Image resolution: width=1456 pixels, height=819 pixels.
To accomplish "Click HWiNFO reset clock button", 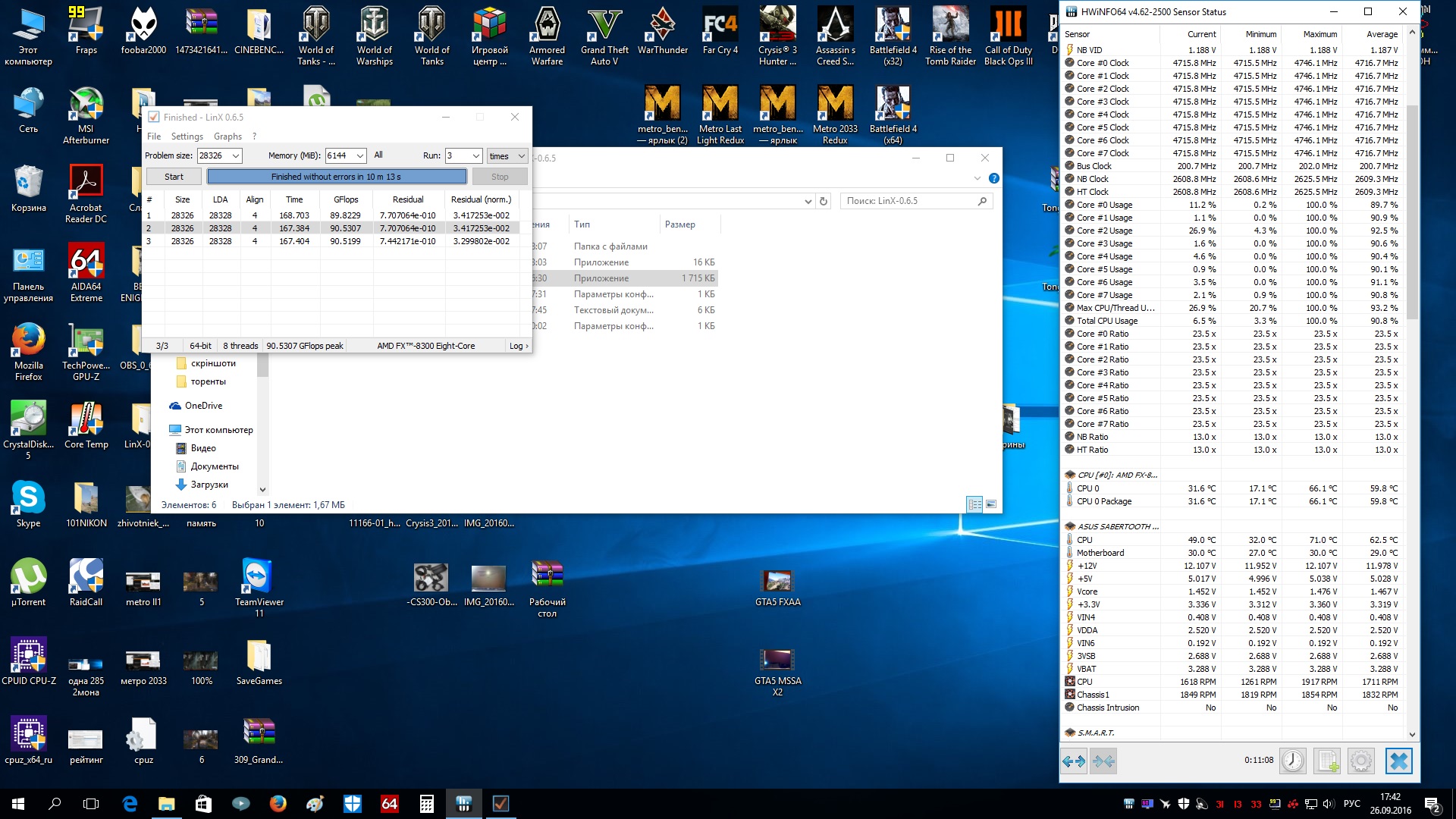I will click(x=1292, y=761).
